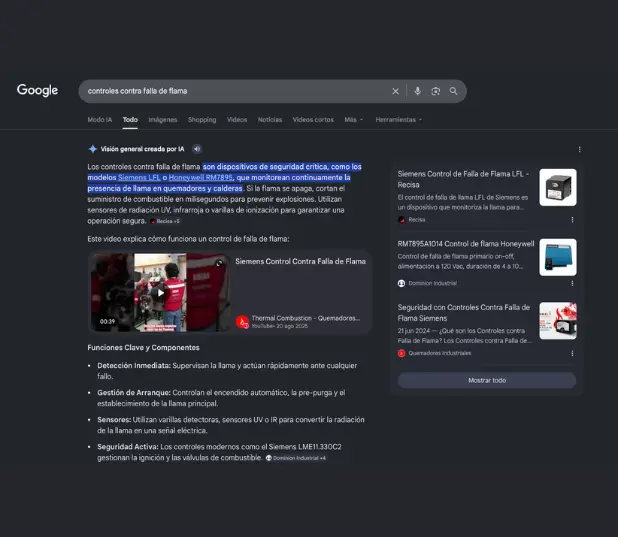Open the Imágenes tab
The height and width of the screenshot is (537, 618).
(163, 119)
